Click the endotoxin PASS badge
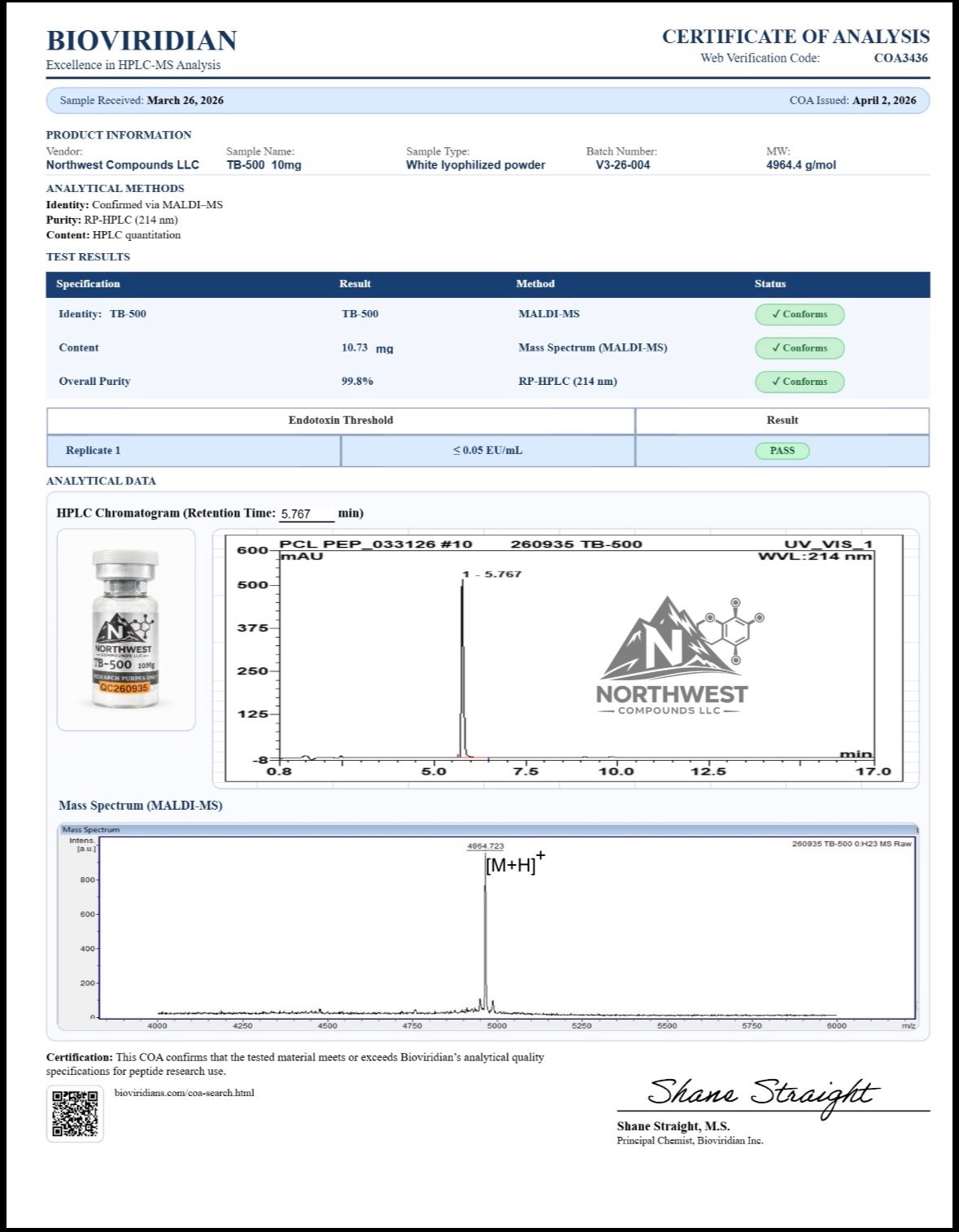This screenshot has height=1232, width=959. (782, 451)
